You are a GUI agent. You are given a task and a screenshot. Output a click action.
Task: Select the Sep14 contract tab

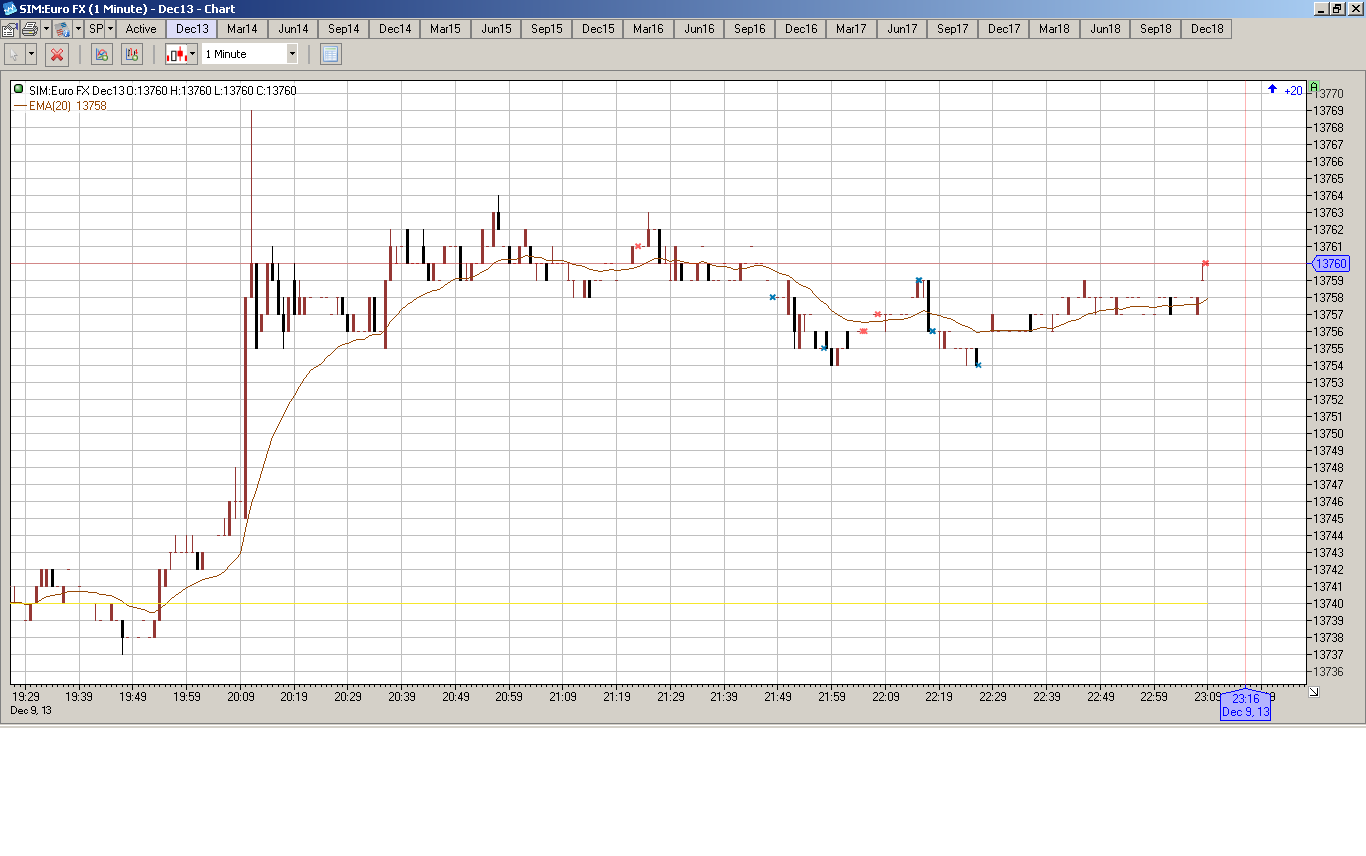344,29
